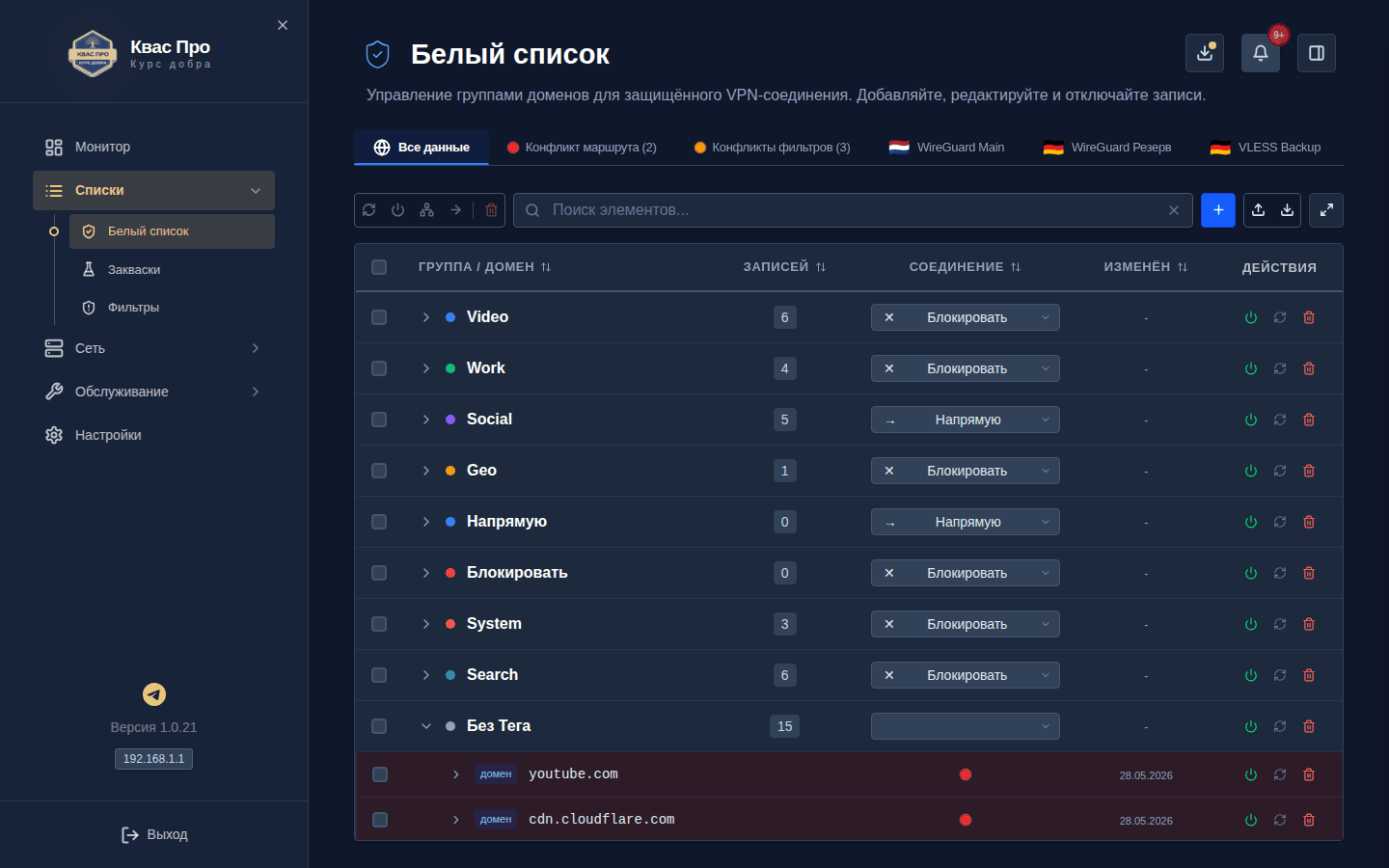Toggle the side panel layout icon
1389x868 pixels.
(1317, 53)
